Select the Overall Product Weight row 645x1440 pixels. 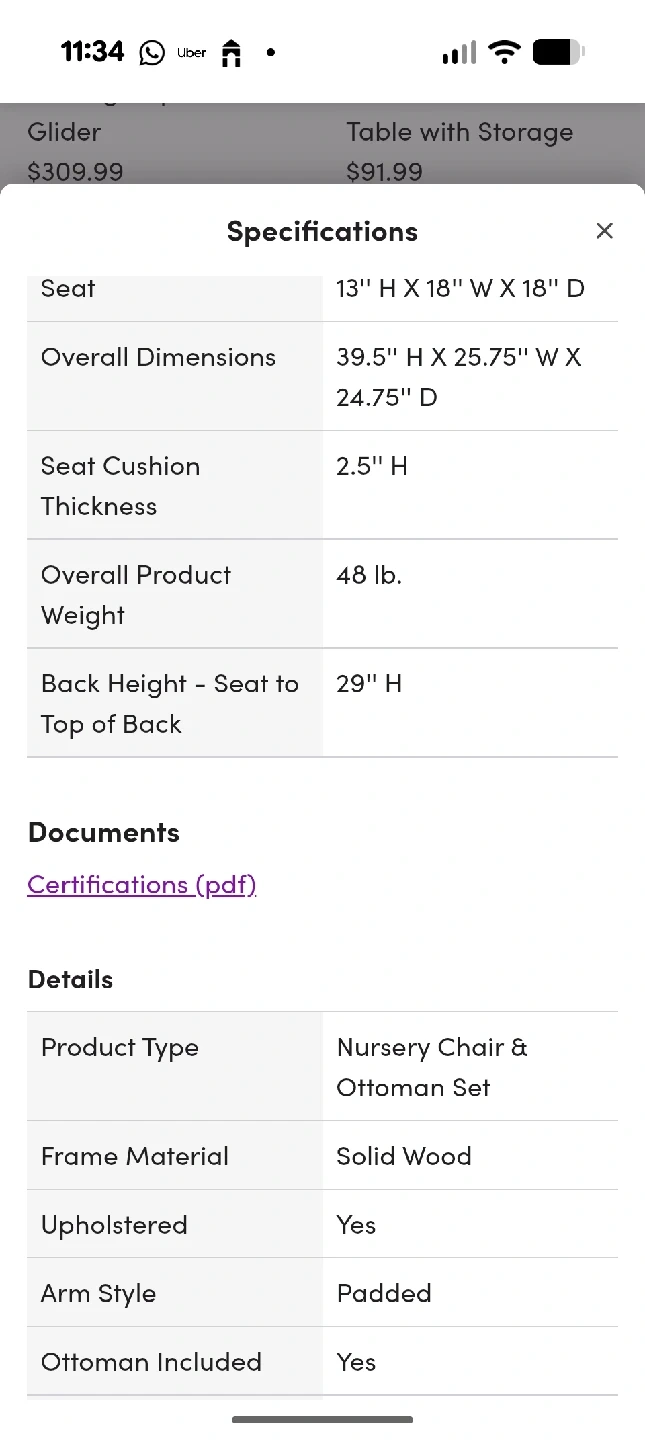pos(322,595)
